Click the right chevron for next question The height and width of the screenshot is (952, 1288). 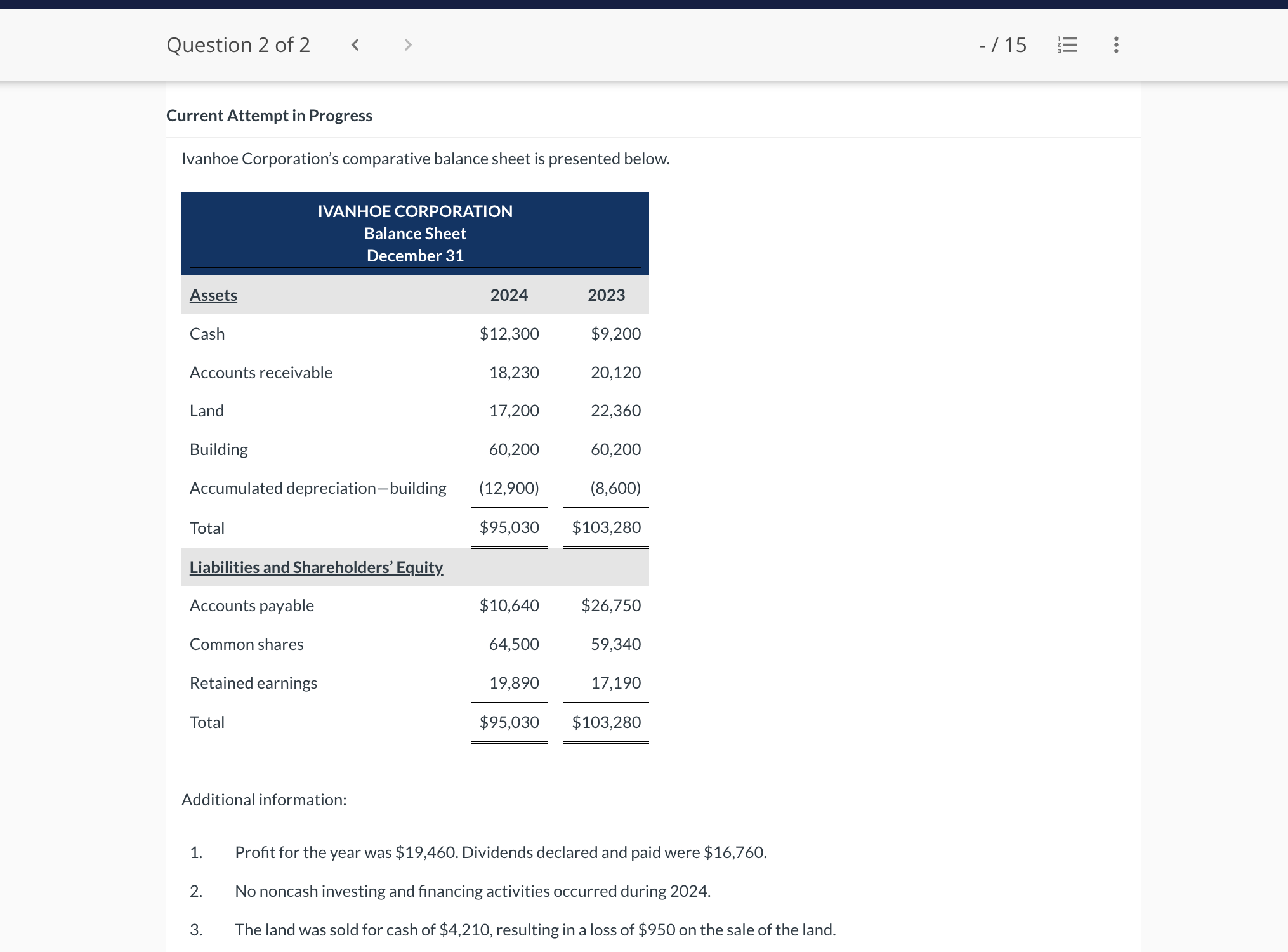pos(407,44)
